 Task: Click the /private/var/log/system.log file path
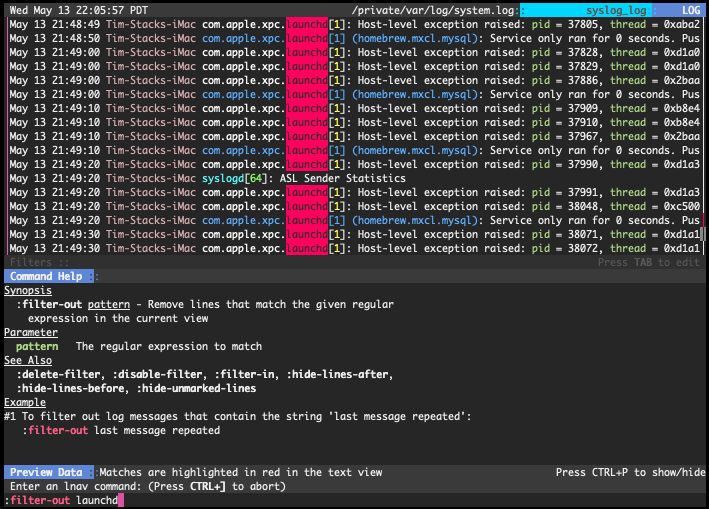coord(433,9)
